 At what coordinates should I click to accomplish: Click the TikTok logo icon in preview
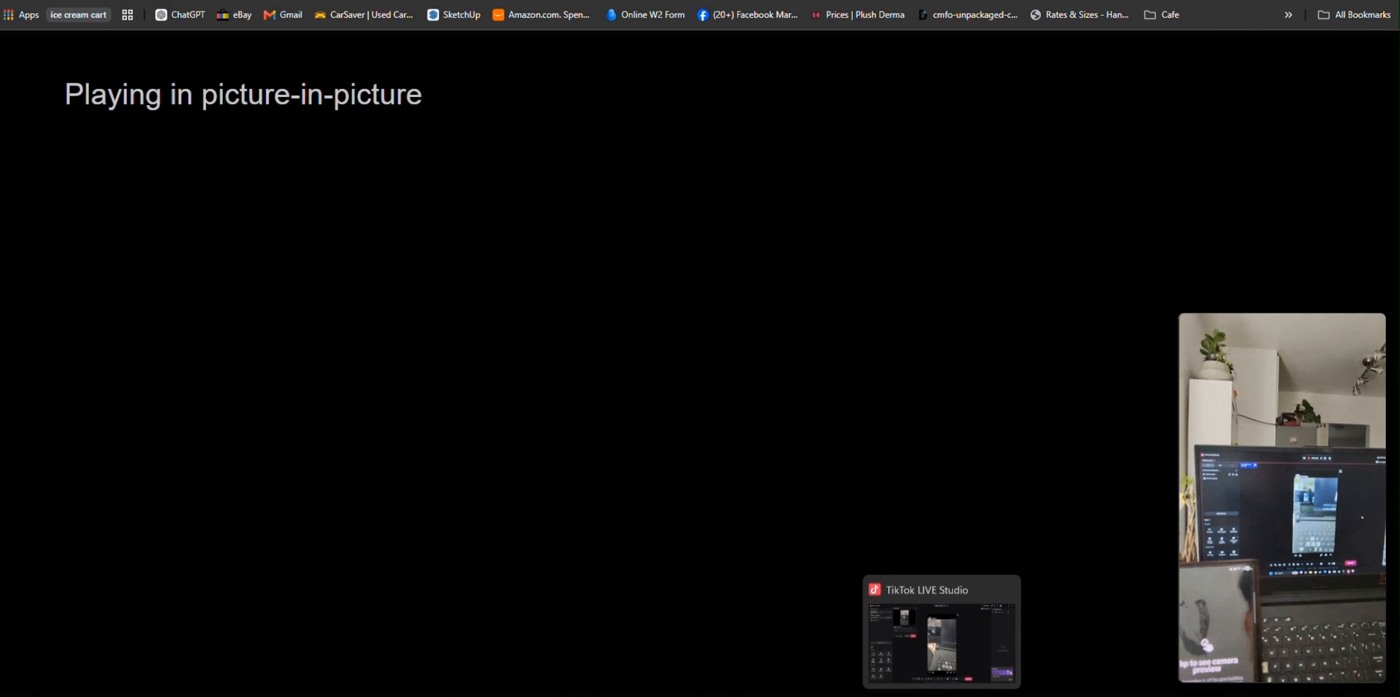(875, 590)
